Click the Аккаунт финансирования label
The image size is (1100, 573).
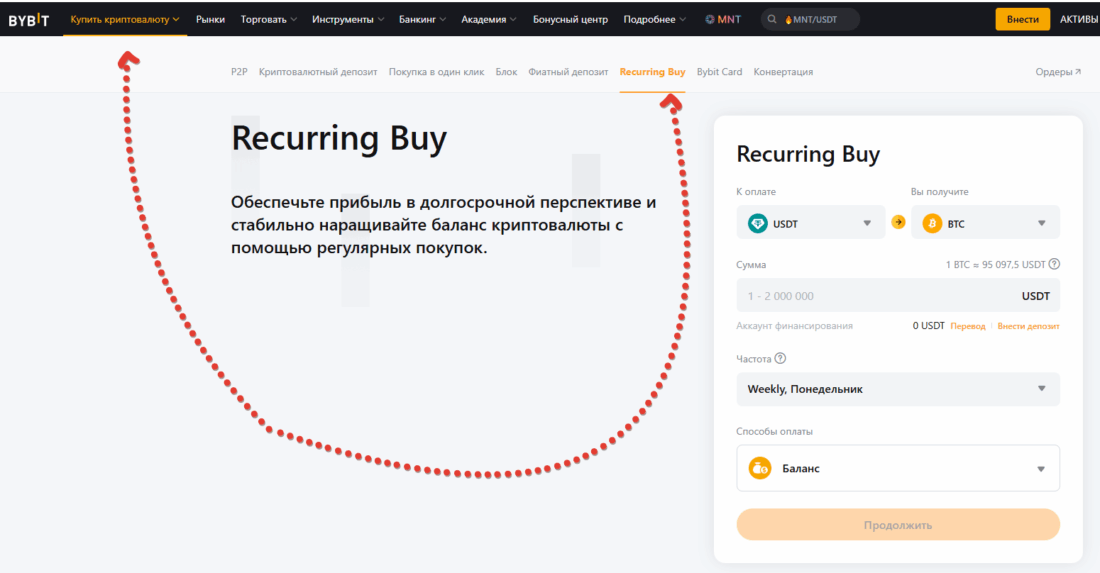794,326
